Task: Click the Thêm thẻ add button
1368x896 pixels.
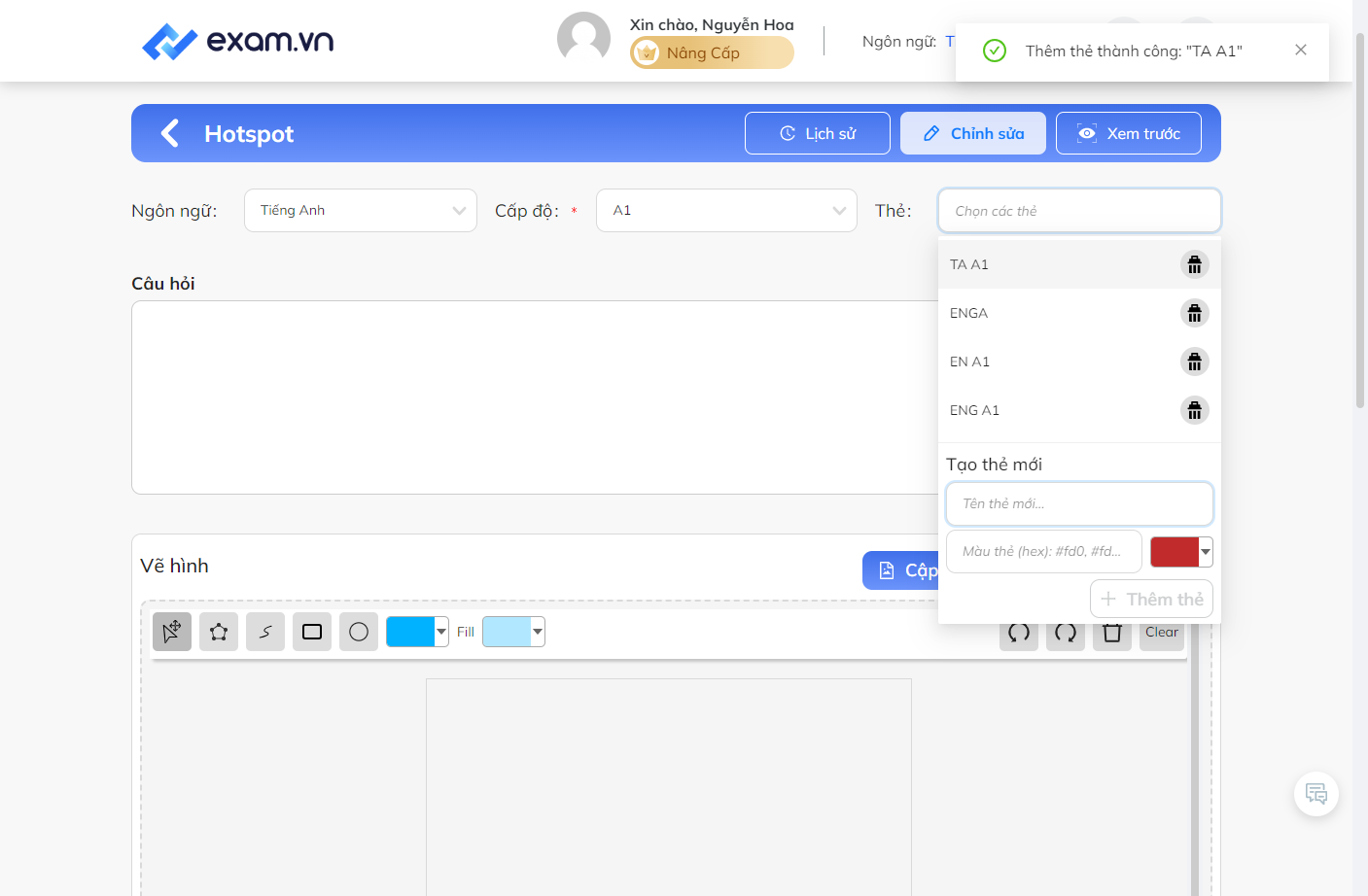Action: (x=1151, y=599)
